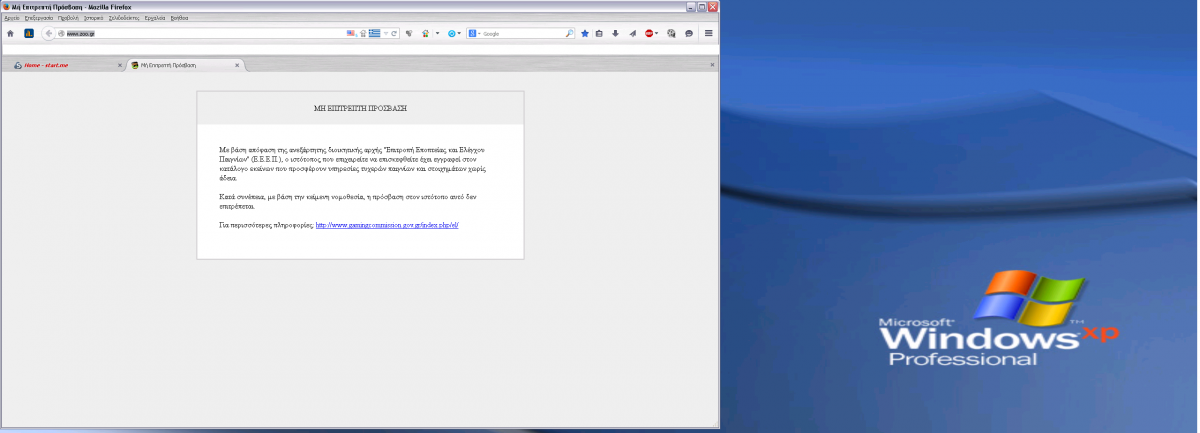Click the gray gear-globe toolbar icon

point(671,33)
